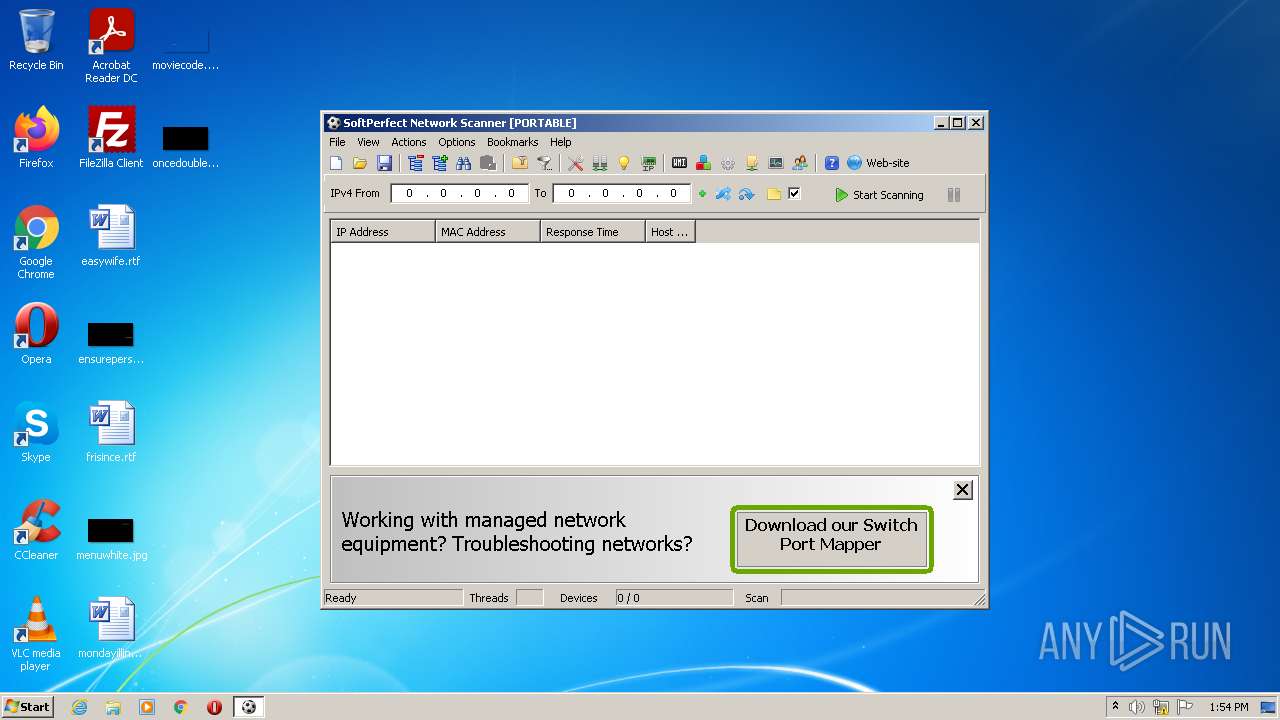Click the colored blocks toolbar icon

(704, 163)
